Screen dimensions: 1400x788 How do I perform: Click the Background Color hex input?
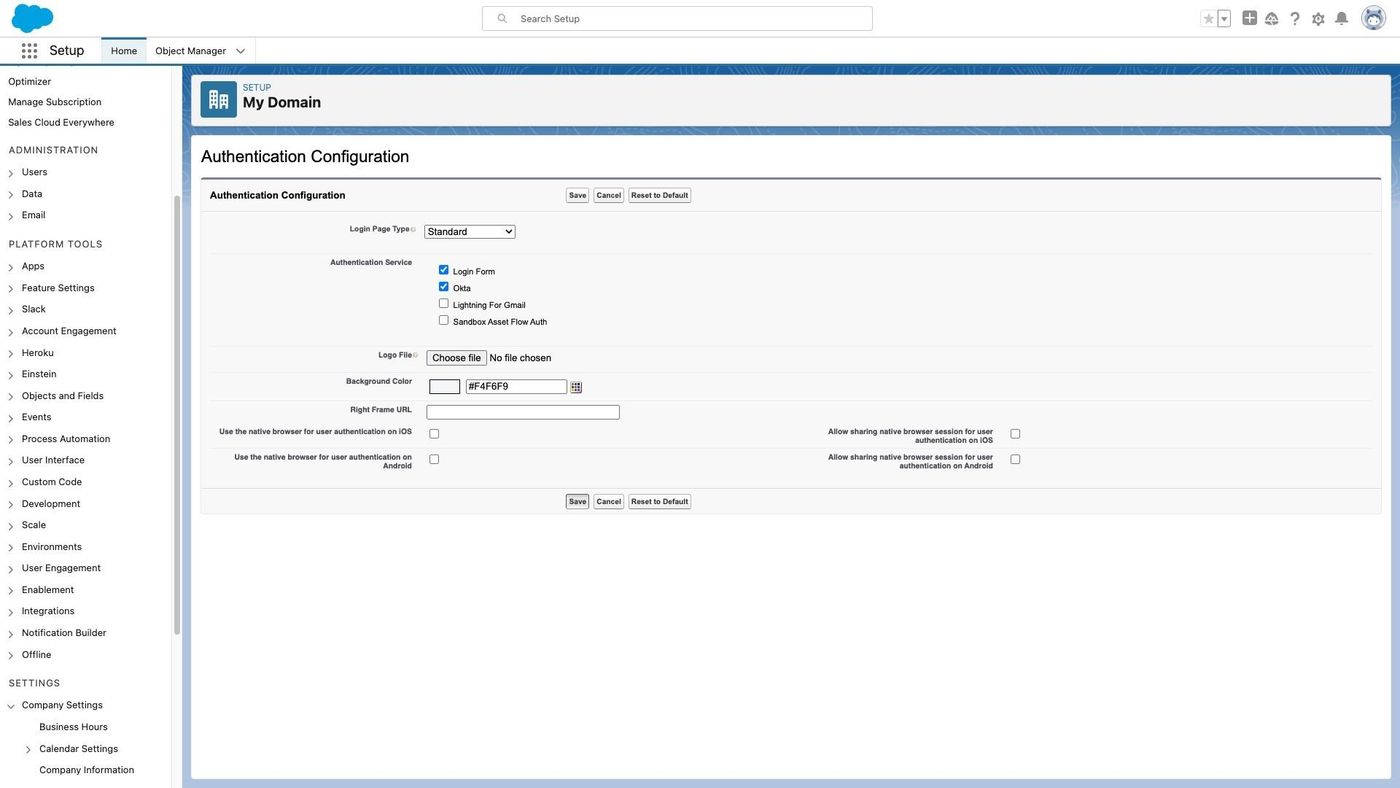click(516, 387)
